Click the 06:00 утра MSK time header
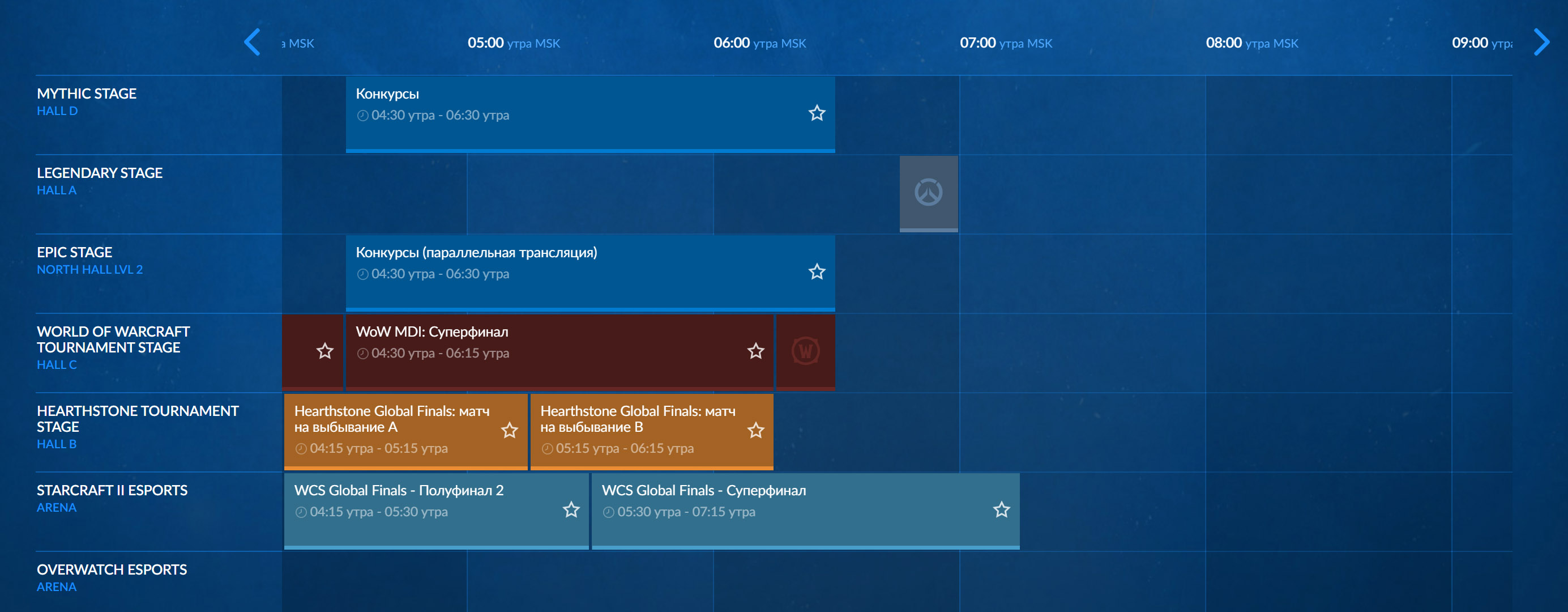This screenshot has width=1568, height=612. click(760, 43)
